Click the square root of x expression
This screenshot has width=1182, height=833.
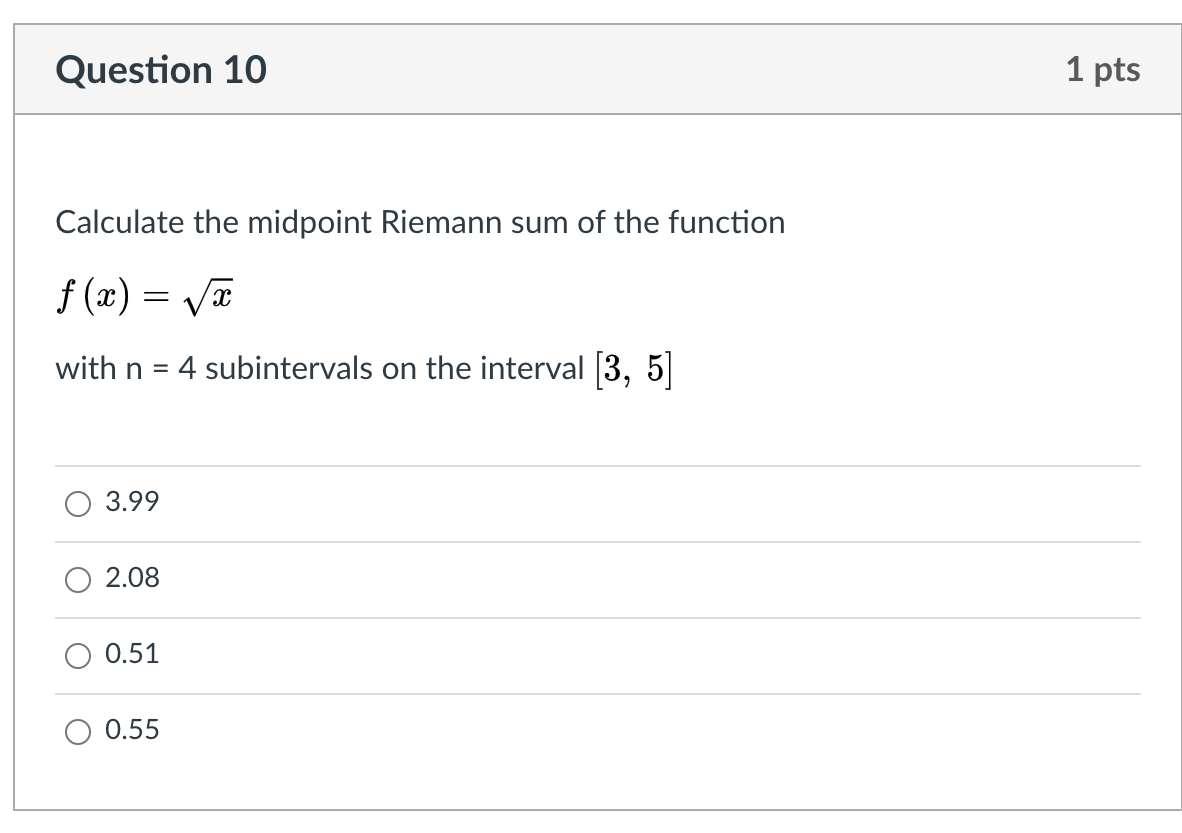(x=208, y=296)
